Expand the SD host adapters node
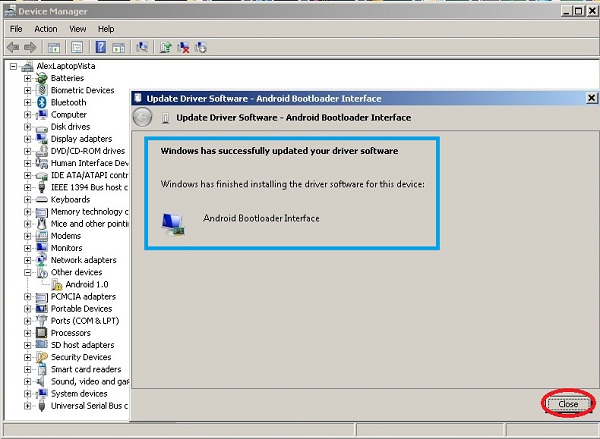This screenshot has width=600, height=439. [x=27, y=345]
